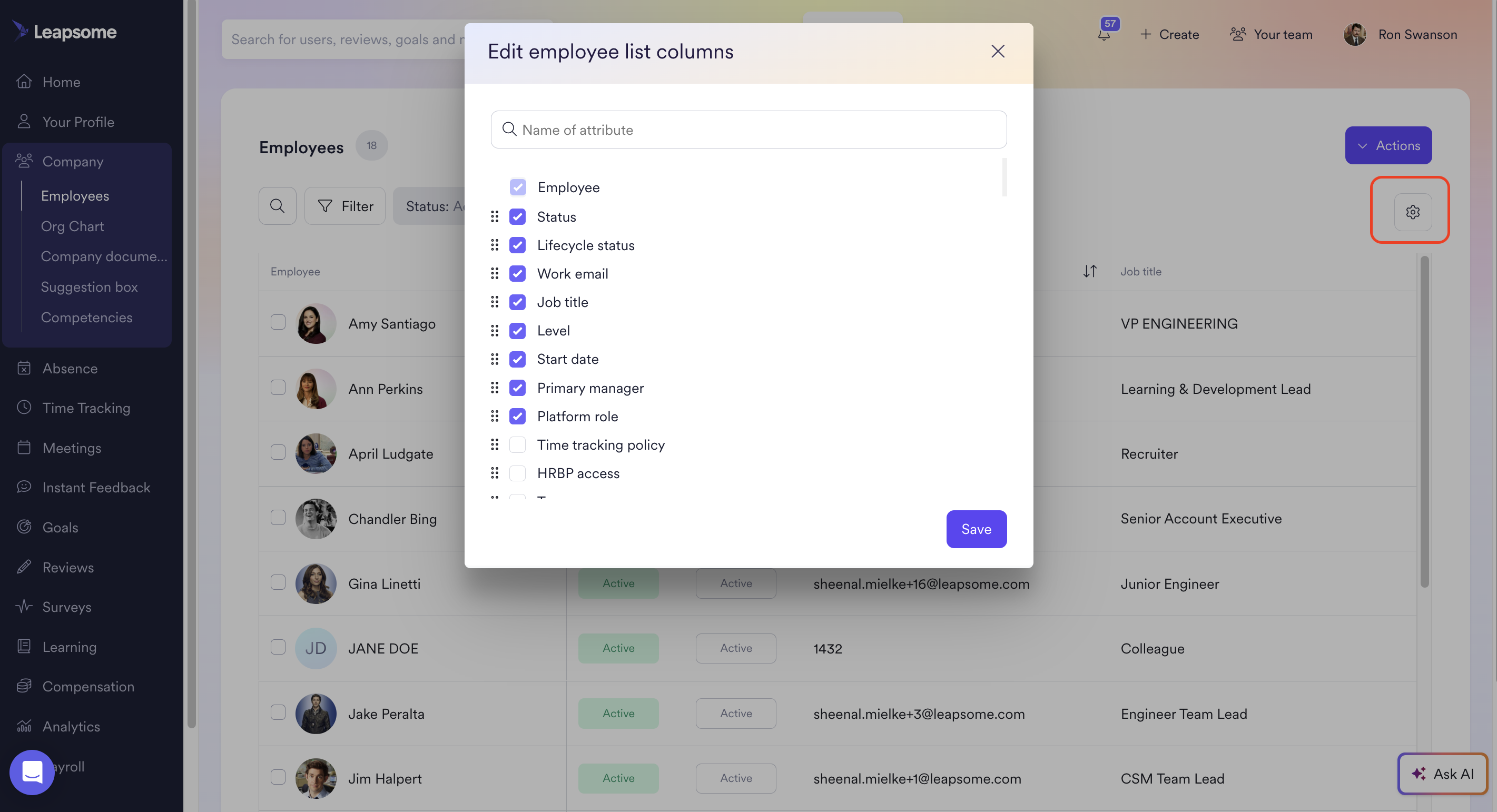
Task: Enable the Time tracking policy checkbox
Action: click(517, 445)
